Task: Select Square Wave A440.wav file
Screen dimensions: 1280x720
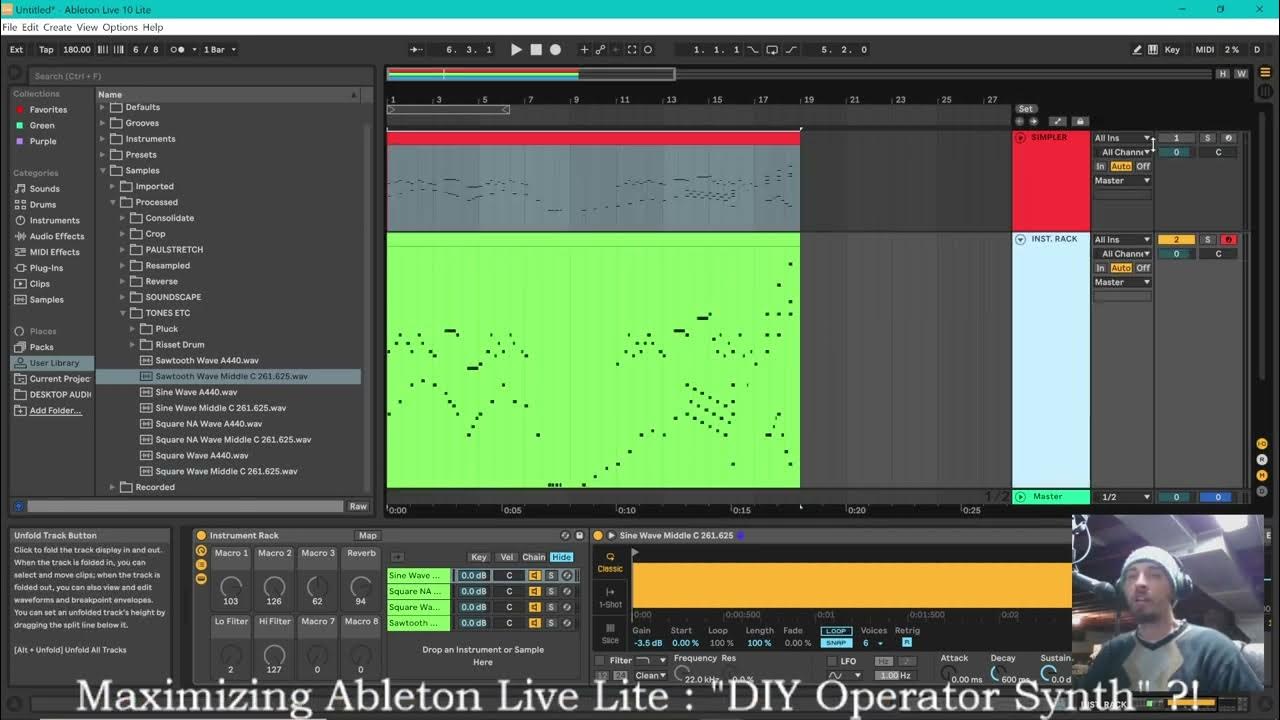Action: point(202,455)
